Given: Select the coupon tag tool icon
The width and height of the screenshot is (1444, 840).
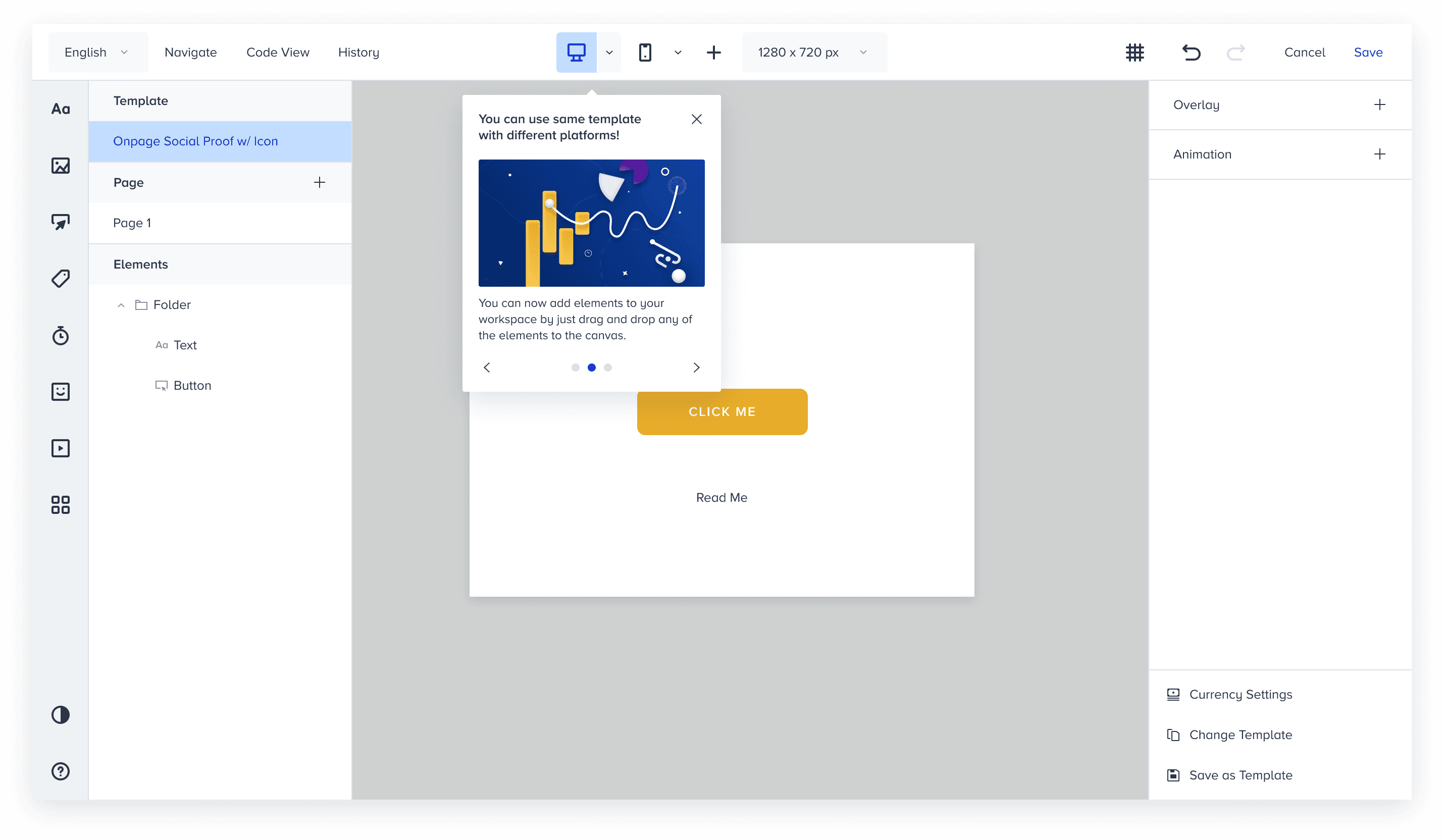Looking at the screenshot, I should point(60,279).
